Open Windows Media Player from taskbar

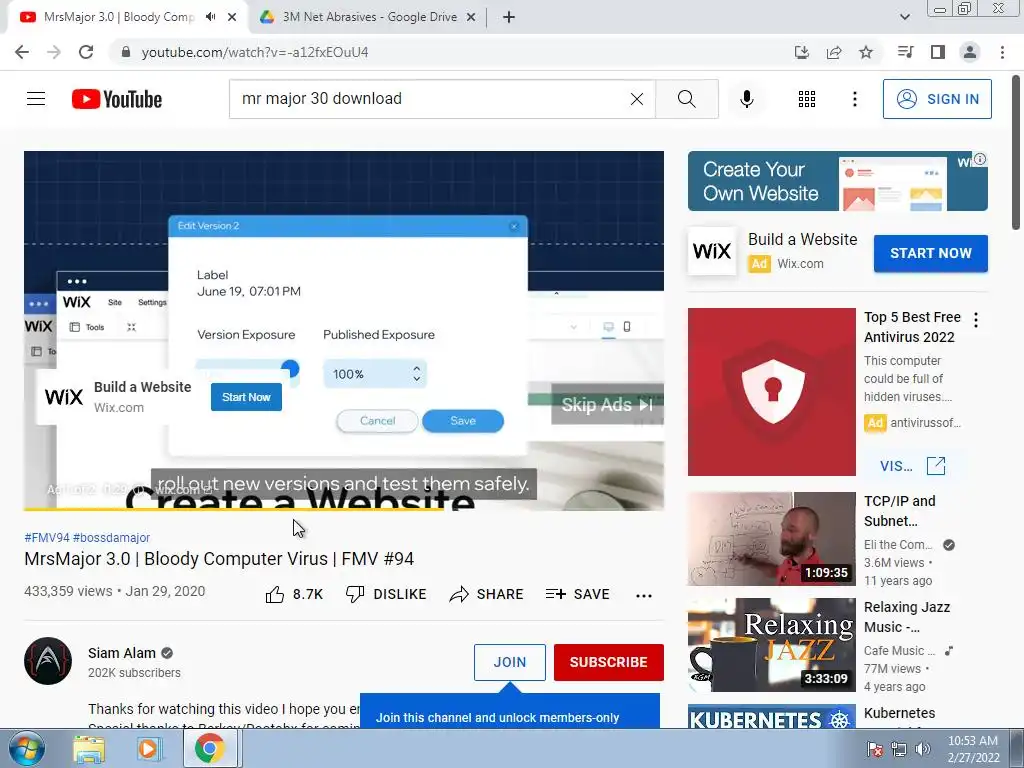tap(149, 748)
